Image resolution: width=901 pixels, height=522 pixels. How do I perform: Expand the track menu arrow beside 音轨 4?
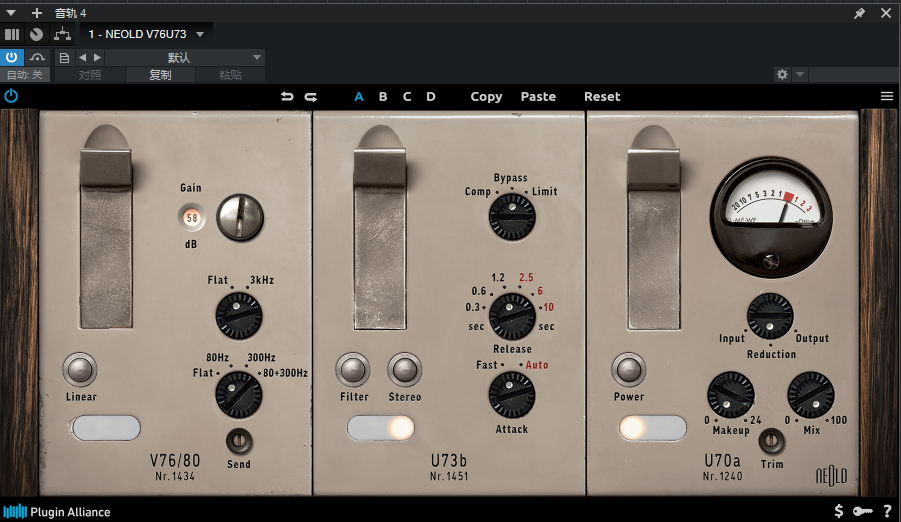pyautogui.click(x=11, y=13)
